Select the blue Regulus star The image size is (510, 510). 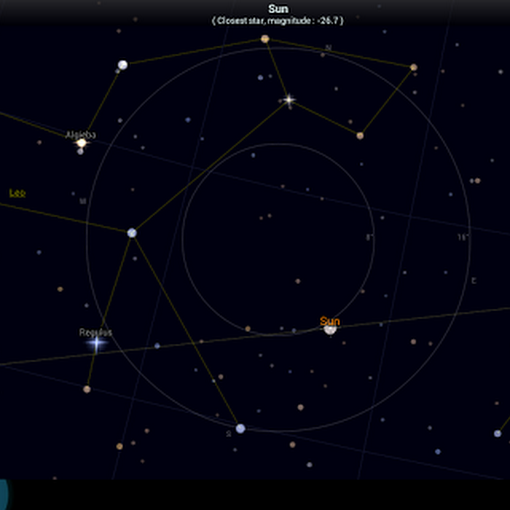pos(96,344)
